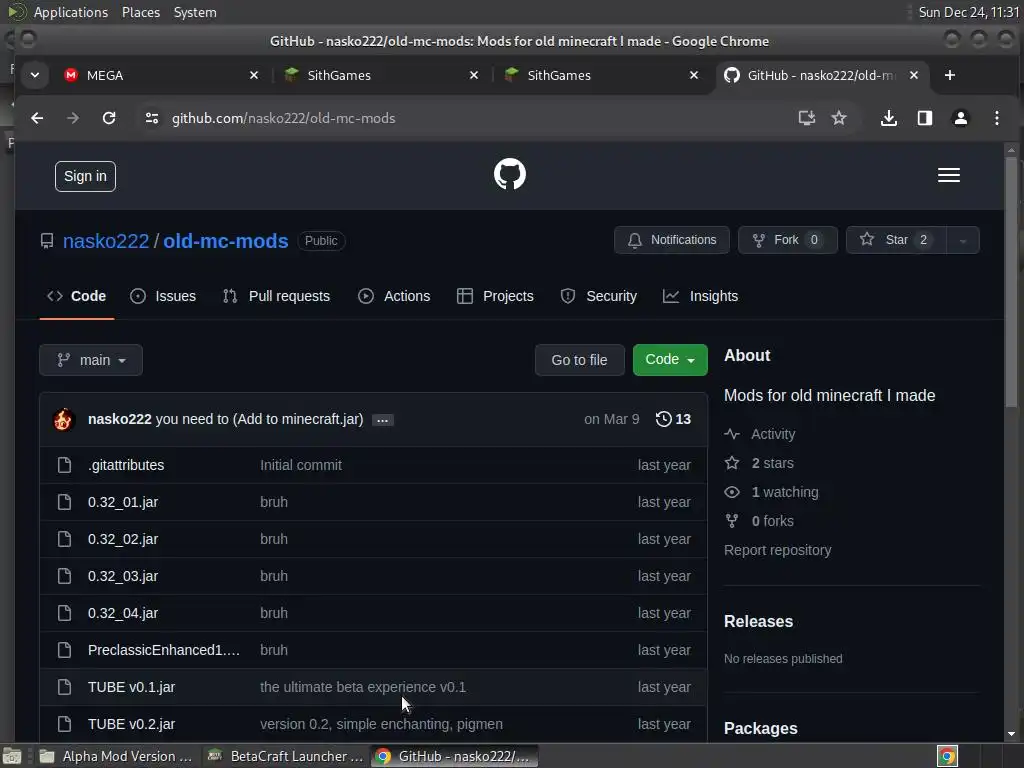This screenshot has width=1024, height=768.
Task: Bookmark this page with the star icon
Action: [839, 118]
